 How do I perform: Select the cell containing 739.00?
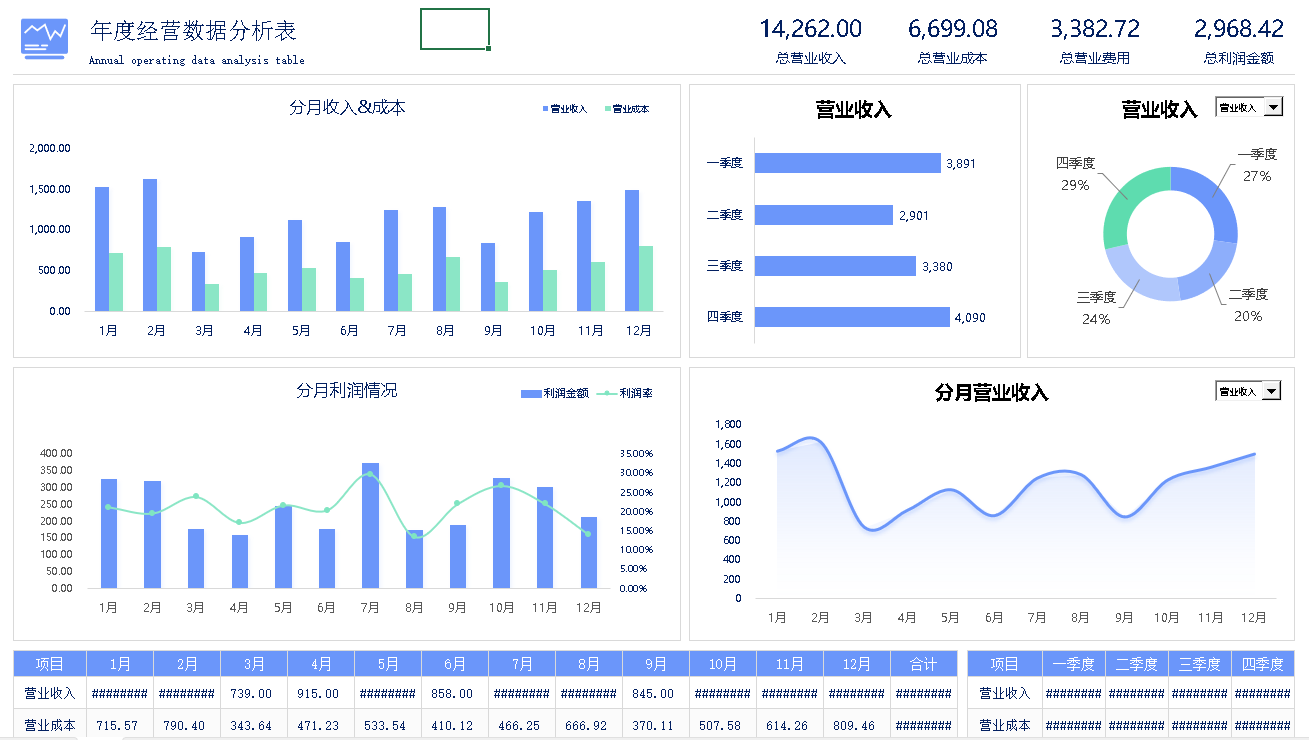tap(254, 693)
